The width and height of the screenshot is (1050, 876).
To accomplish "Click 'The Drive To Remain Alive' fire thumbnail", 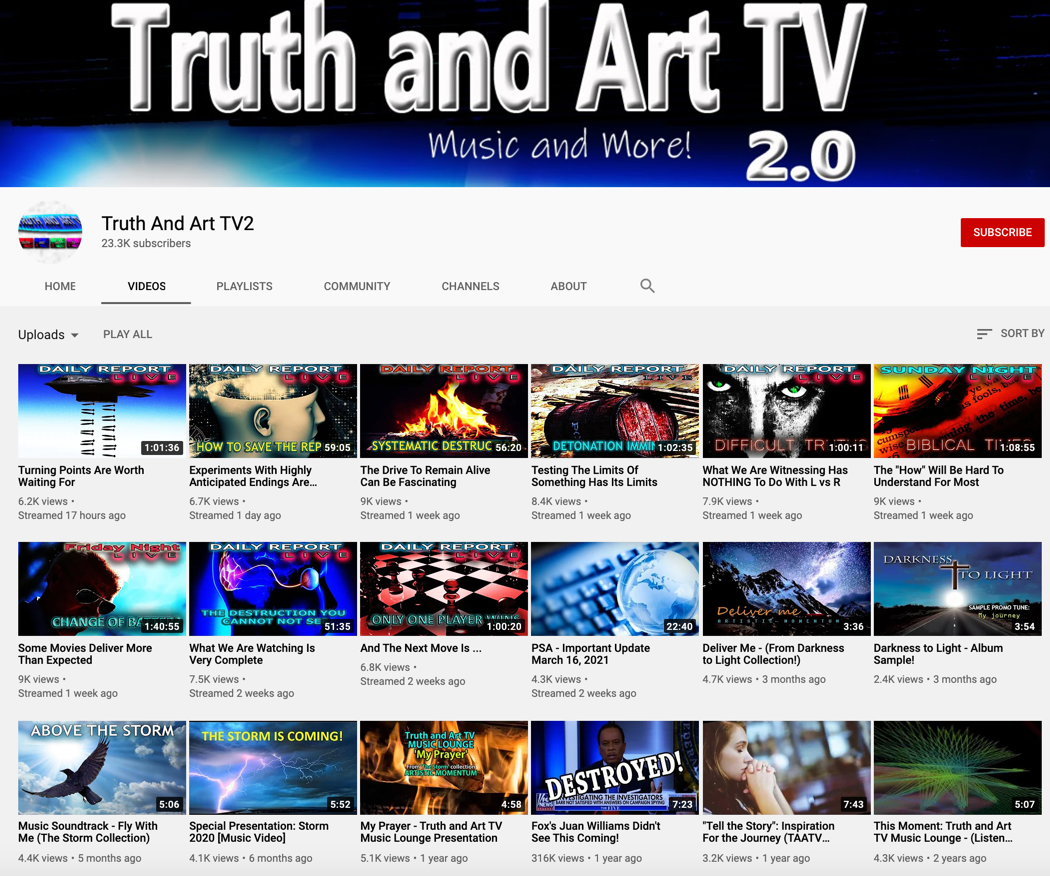I will tap(443, 410).
